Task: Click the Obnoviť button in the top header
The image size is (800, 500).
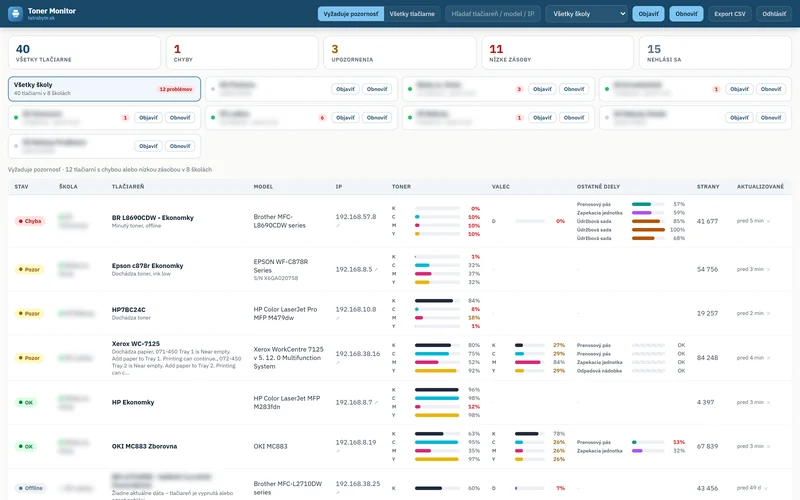Action: pos(686,14)
